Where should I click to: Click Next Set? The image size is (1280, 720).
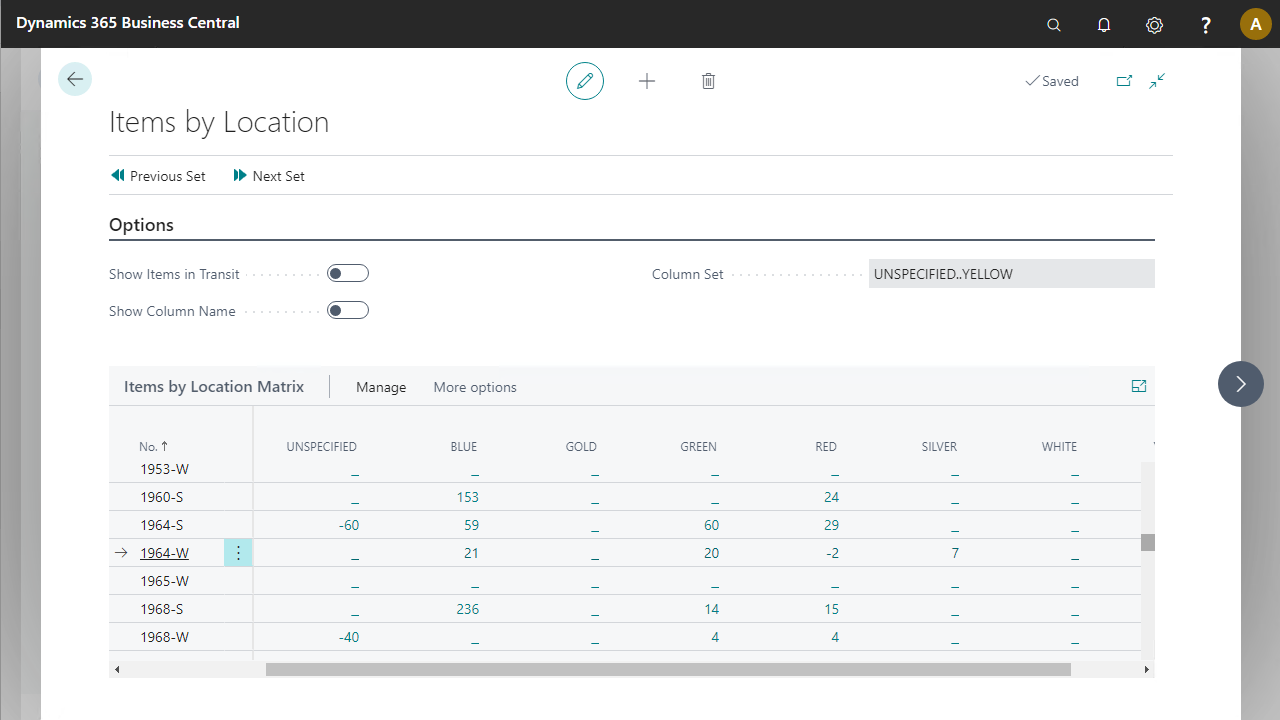269,176
